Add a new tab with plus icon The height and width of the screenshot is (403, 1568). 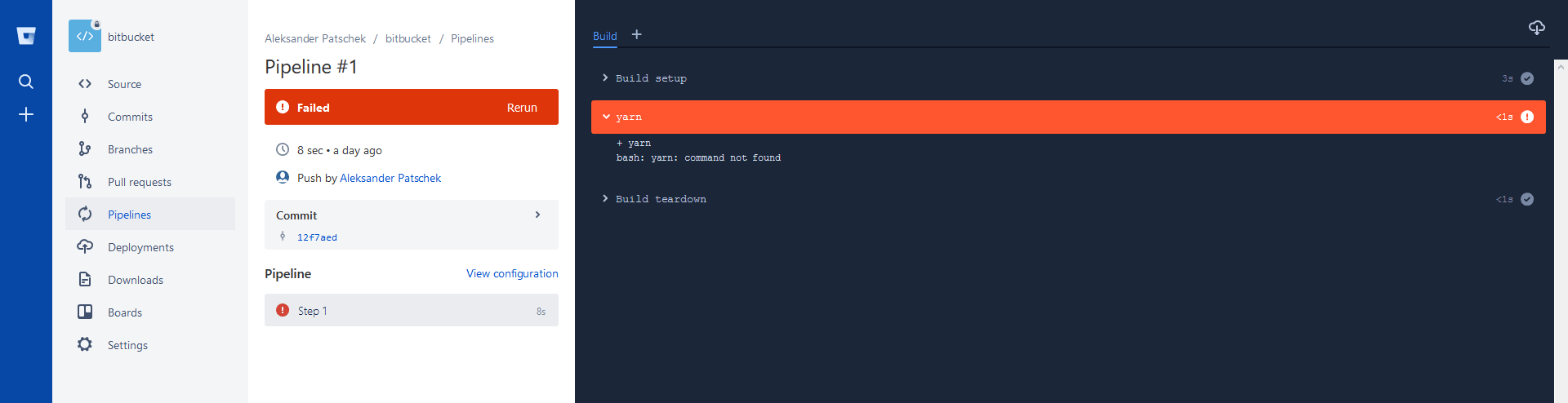(x=637, y=34)
